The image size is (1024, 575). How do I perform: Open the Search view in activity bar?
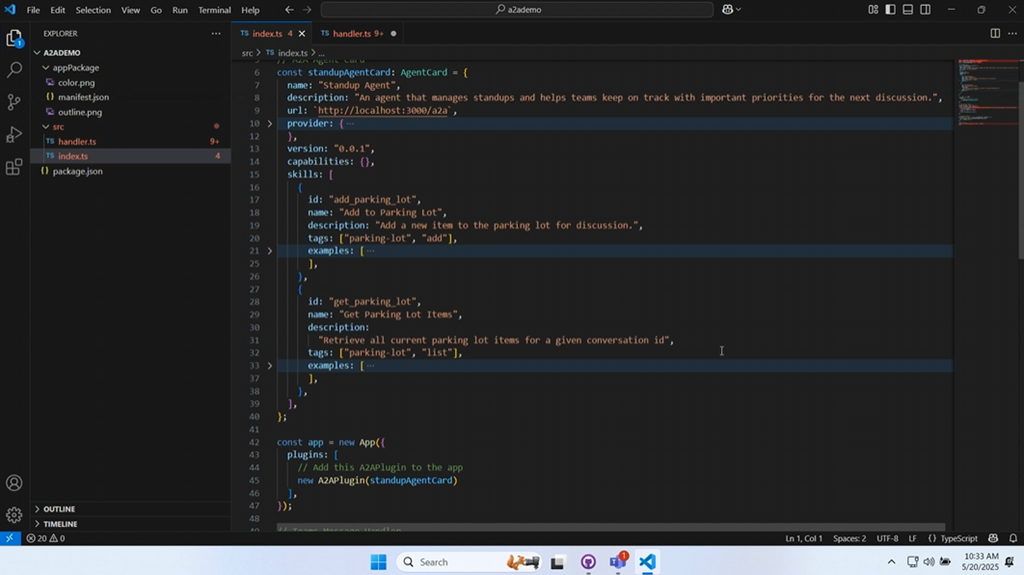click(x=14, y=70)
